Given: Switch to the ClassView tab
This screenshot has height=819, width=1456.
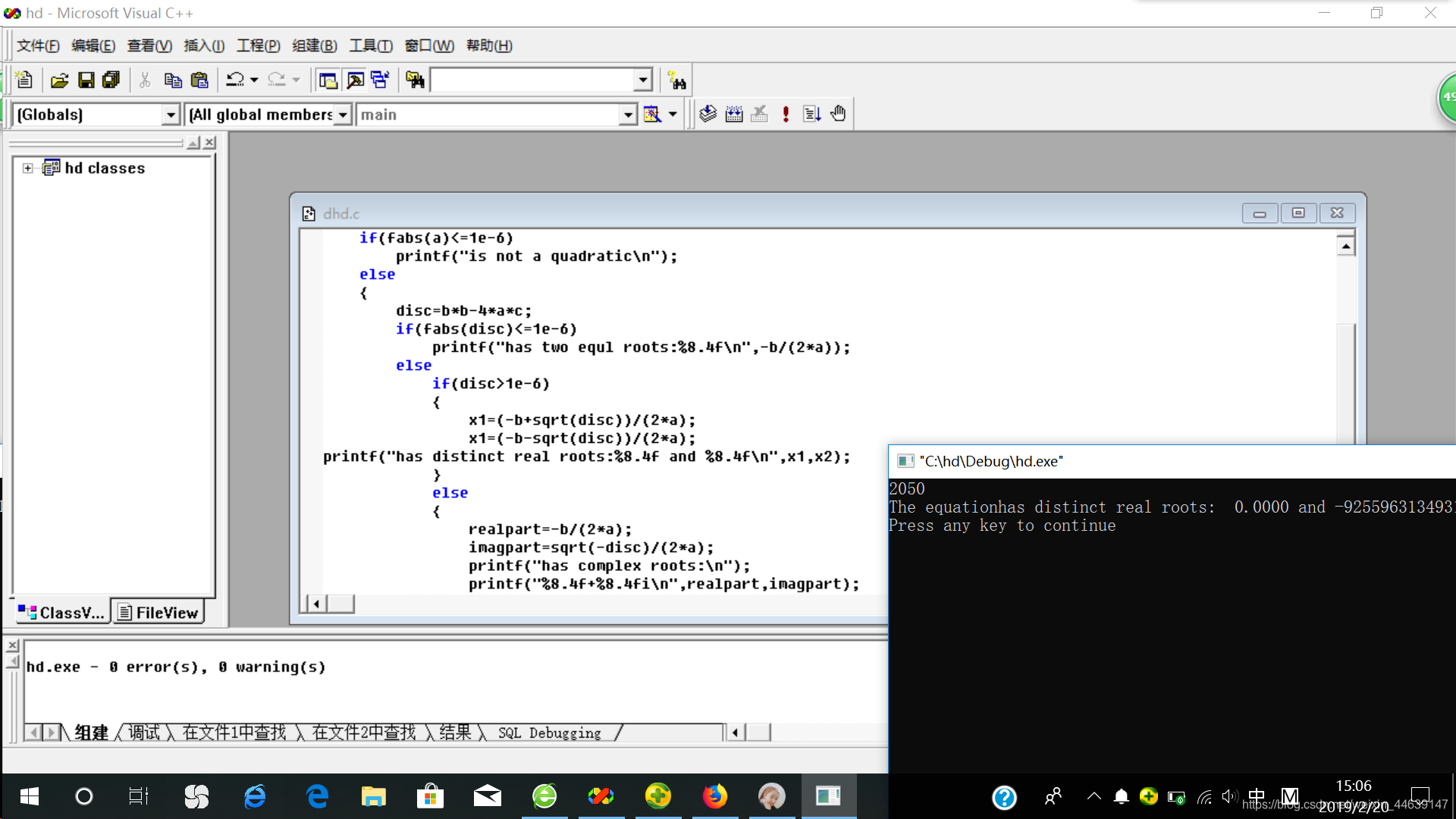Looking at the screenshot, I should (62, 612).
